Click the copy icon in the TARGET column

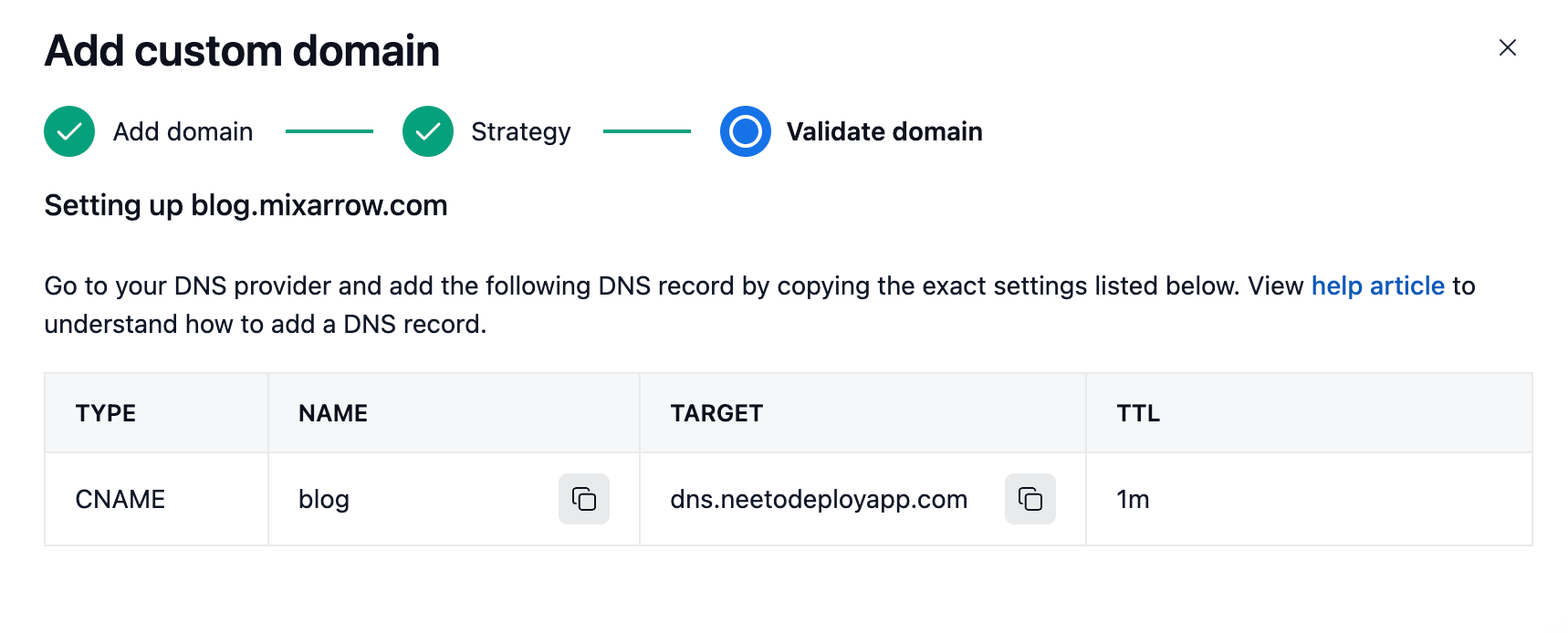tap(1030, 499)
